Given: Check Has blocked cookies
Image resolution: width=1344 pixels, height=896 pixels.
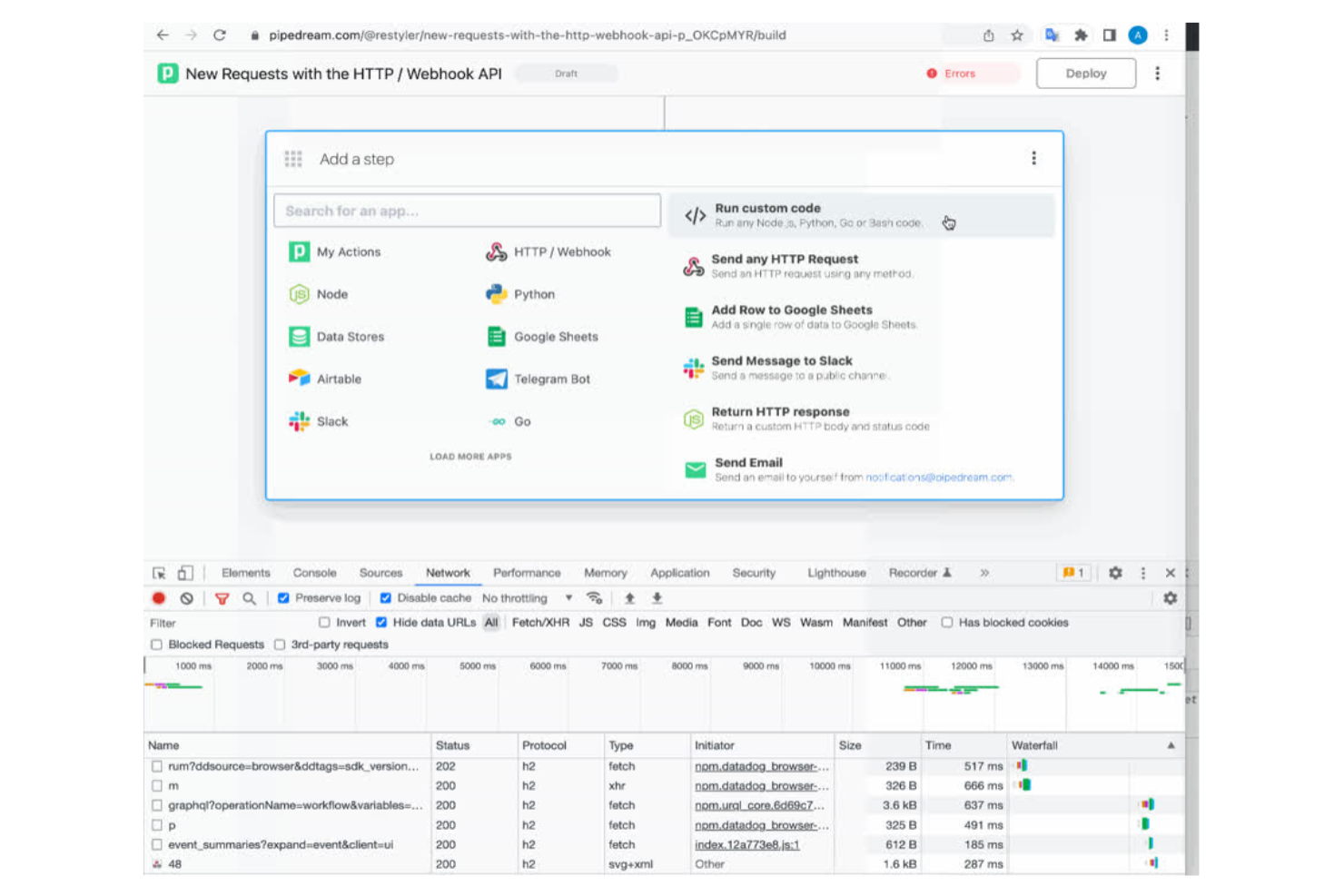Looking at the screenshot, I should [x=947, y=623].
